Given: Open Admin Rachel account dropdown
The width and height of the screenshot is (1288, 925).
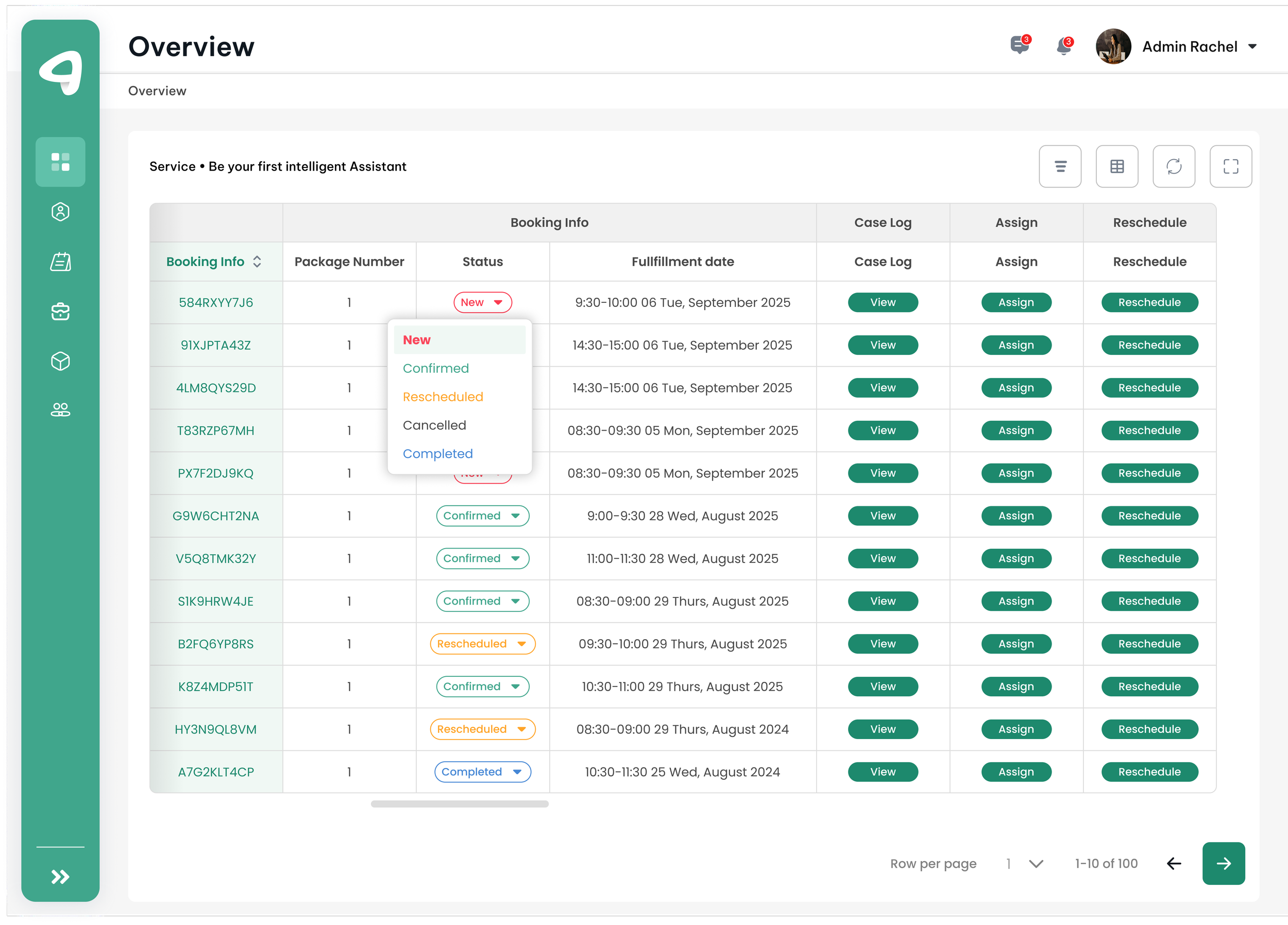Looking at the screenshot, I should pos(1251,47).
